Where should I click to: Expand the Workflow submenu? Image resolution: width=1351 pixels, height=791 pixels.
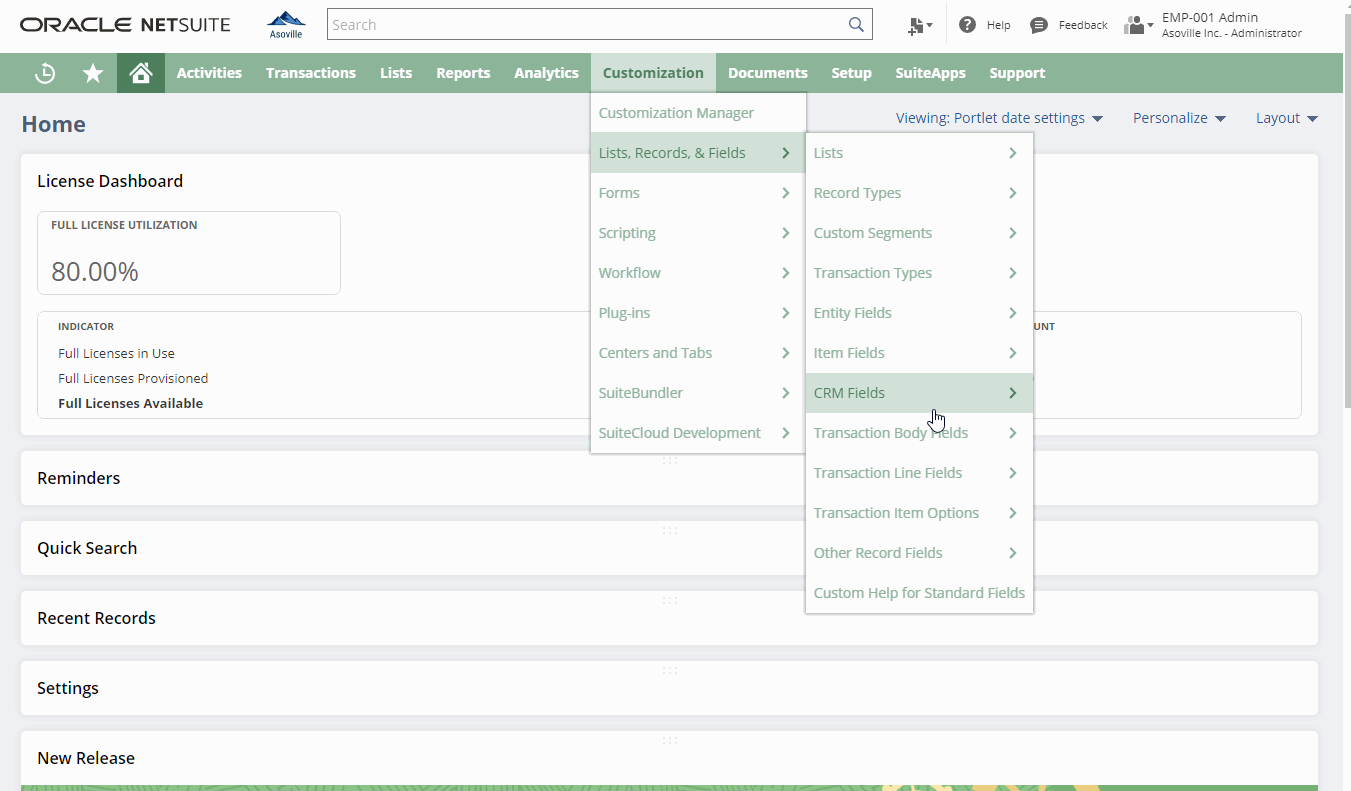coord(698,273)
